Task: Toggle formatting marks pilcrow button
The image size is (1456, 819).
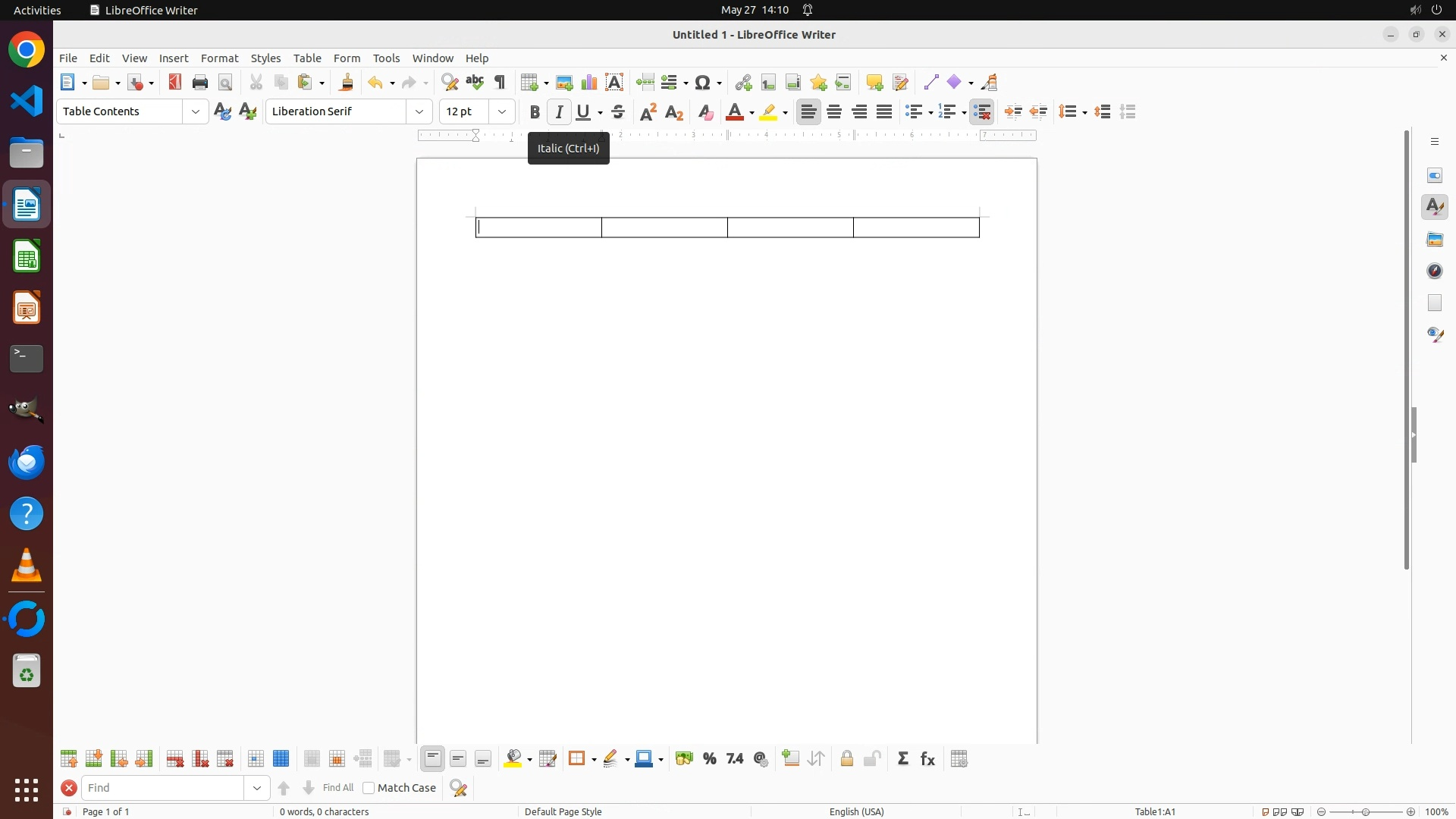Action: click(x=500, y=83)
